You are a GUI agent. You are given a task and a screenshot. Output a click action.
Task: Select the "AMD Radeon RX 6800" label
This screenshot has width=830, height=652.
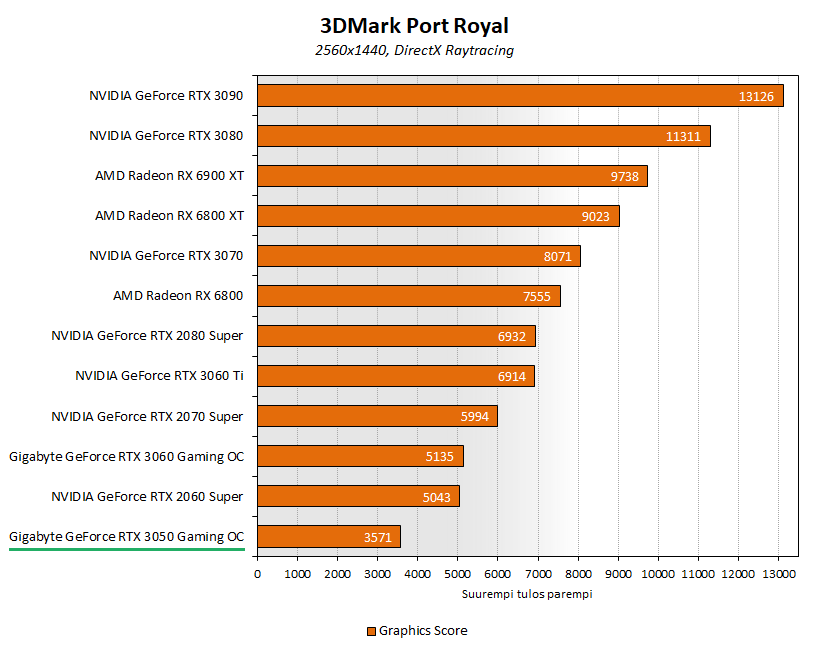click(178, 296)
